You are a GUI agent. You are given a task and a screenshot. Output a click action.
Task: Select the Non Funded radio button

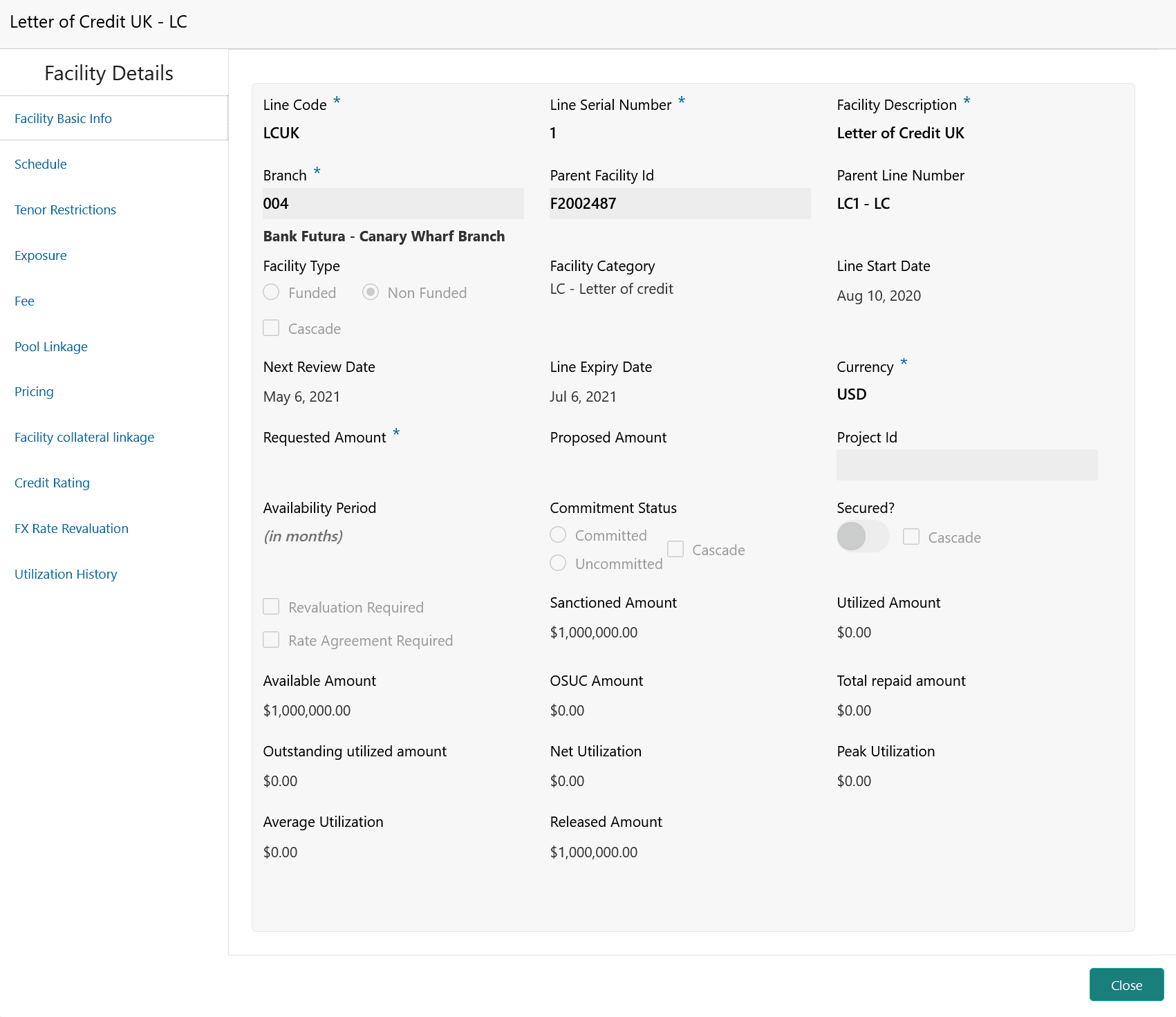(371, 292)
